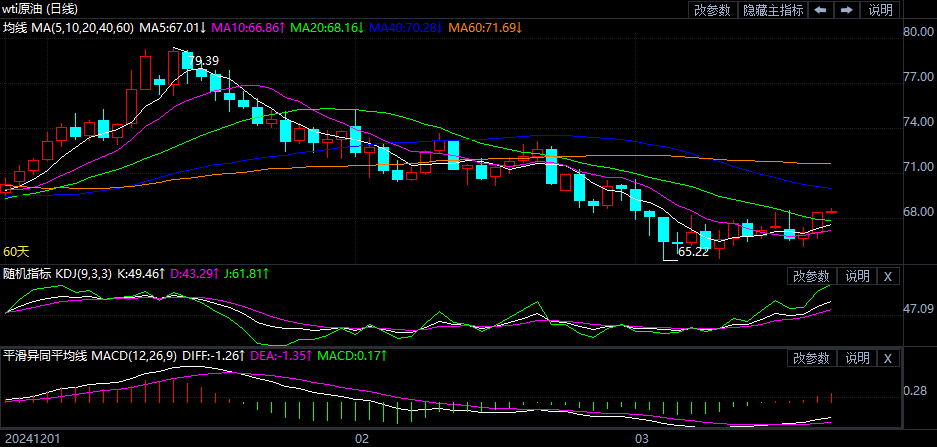Select the blue MA40 legend label
The width and height of the screenshot is (937, 447).
tap(406, 28)
